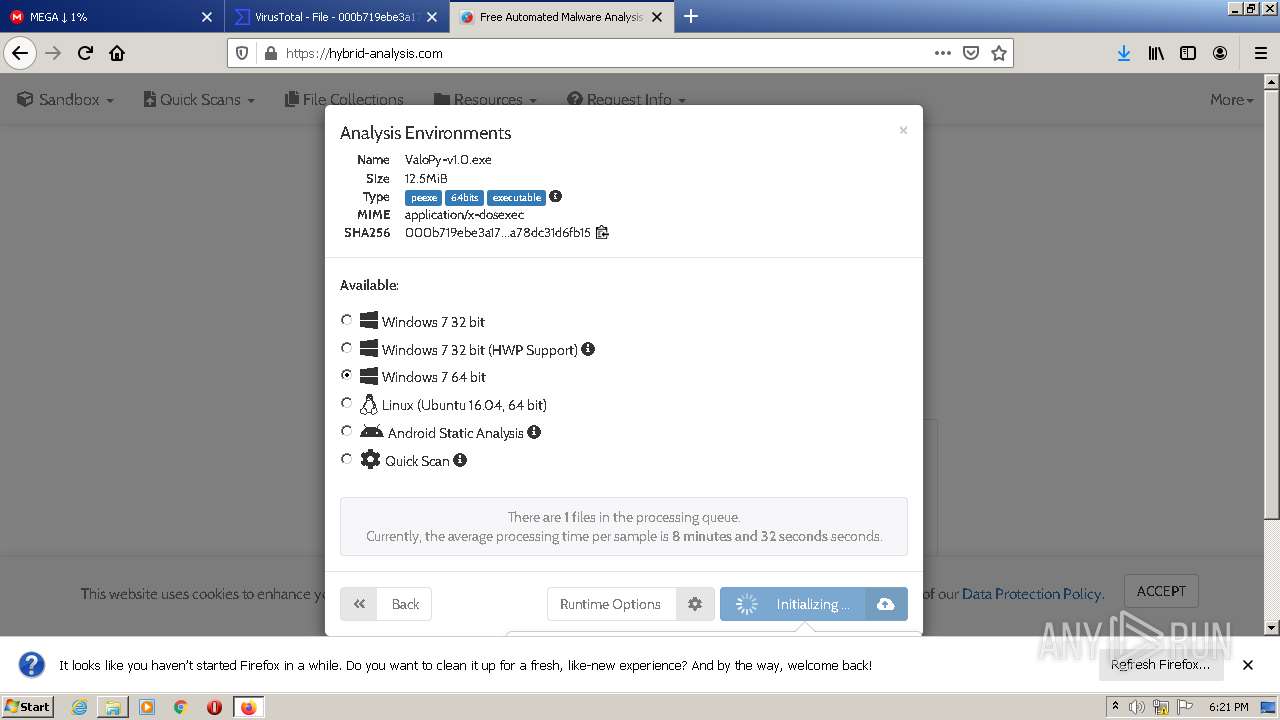Open new browser tab
Image resolution: width=1280 pixels, height=720 pixels.
(x=691, y=16)
